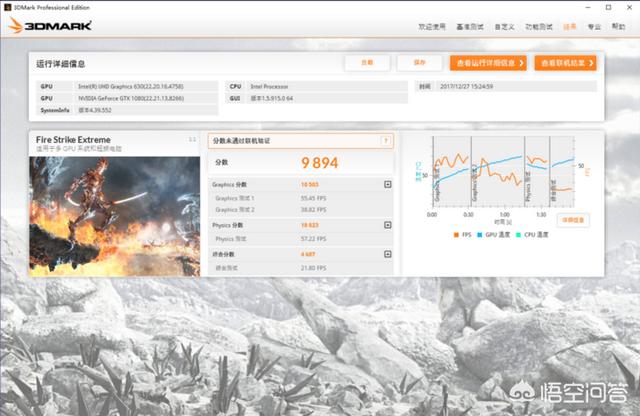
Task: Click the blue GPU 温度 legend swatch
Action: click(x=480, y=235)
